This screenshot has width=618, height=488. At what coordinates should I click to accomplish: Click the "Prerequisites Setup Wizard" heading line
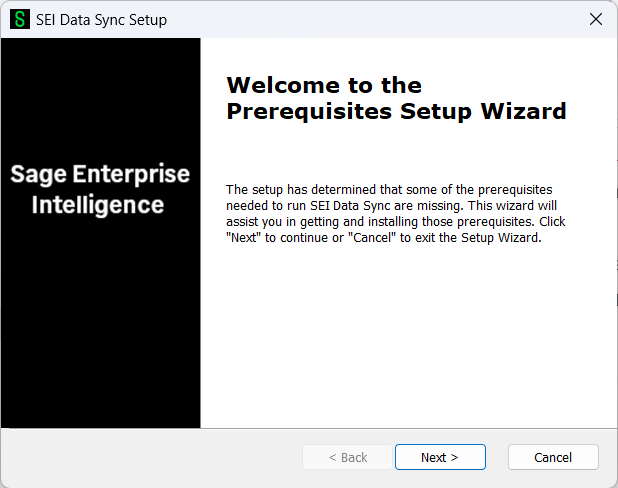396,111
